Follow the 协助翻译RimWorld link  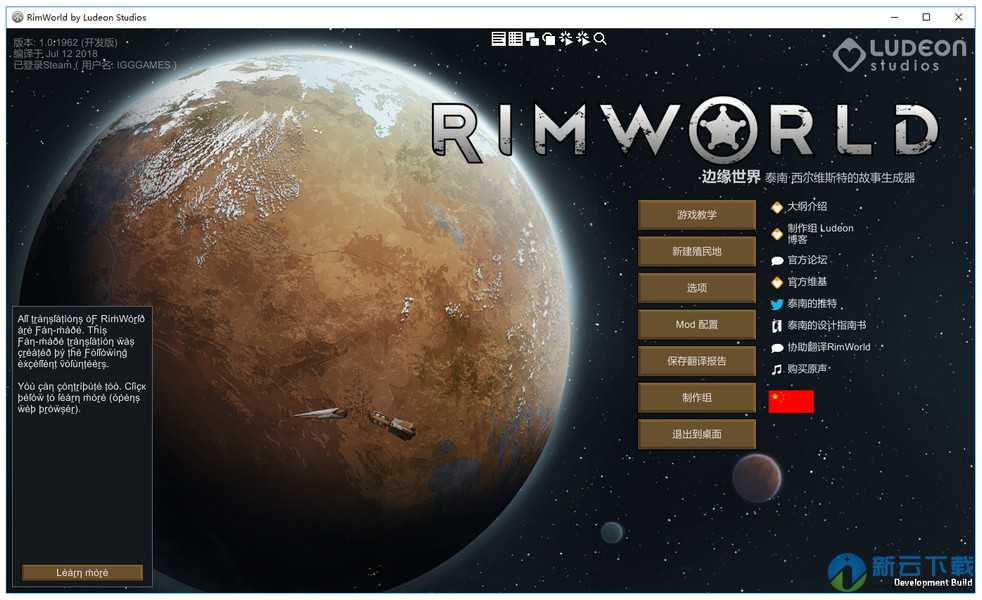pyautogui.click(x=828, y=347)
